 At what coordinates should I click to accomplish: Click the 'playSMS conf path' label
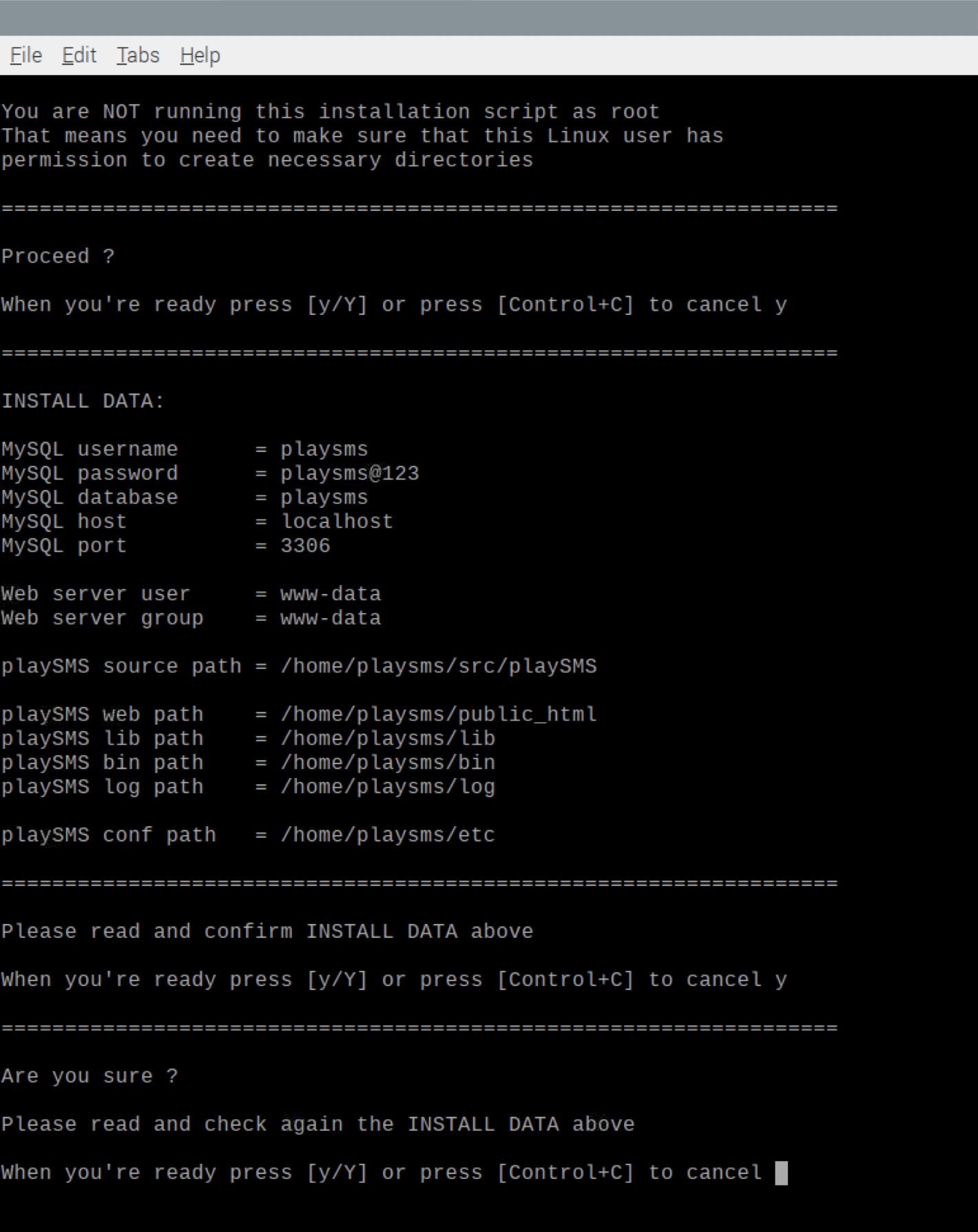[109, 835]
